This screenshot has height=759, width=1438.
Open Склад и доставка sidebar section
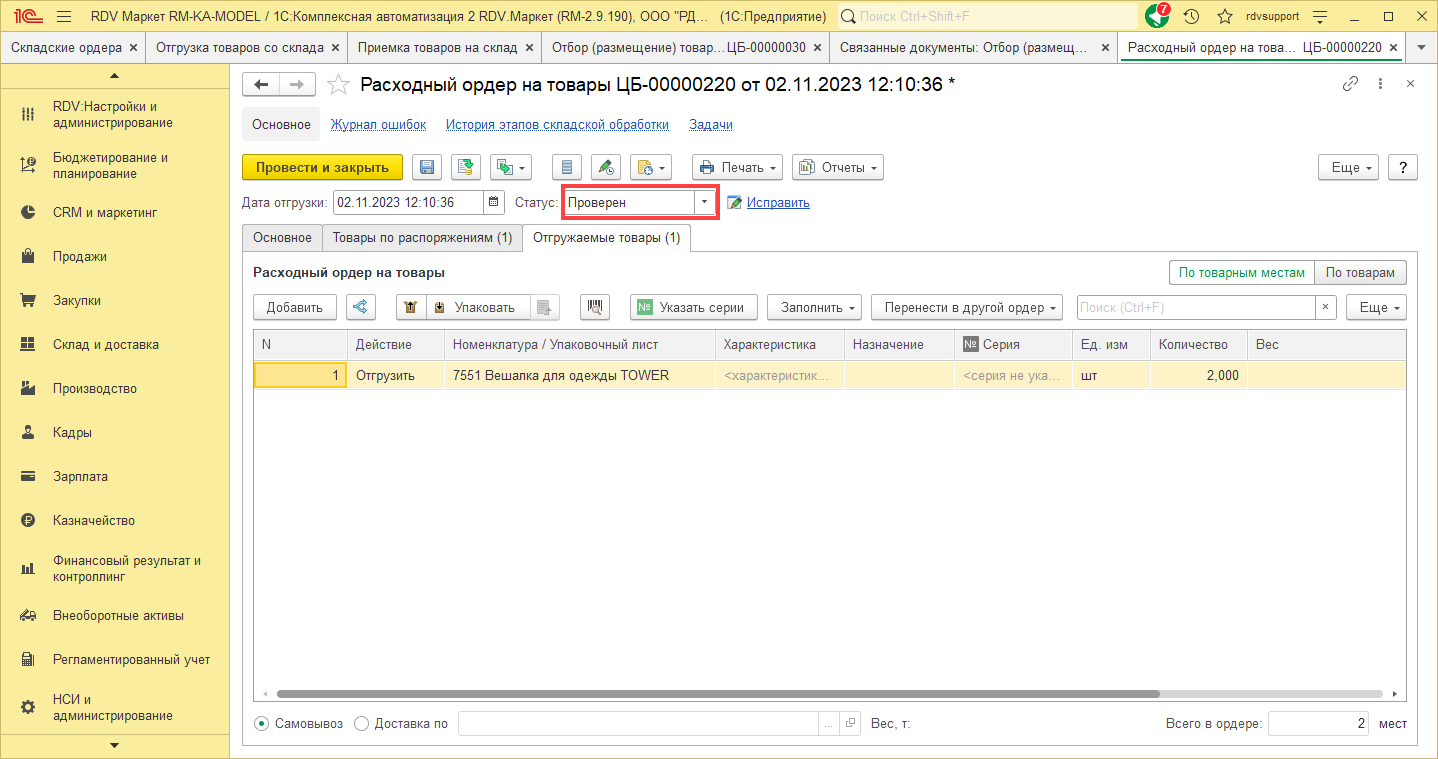105,344
